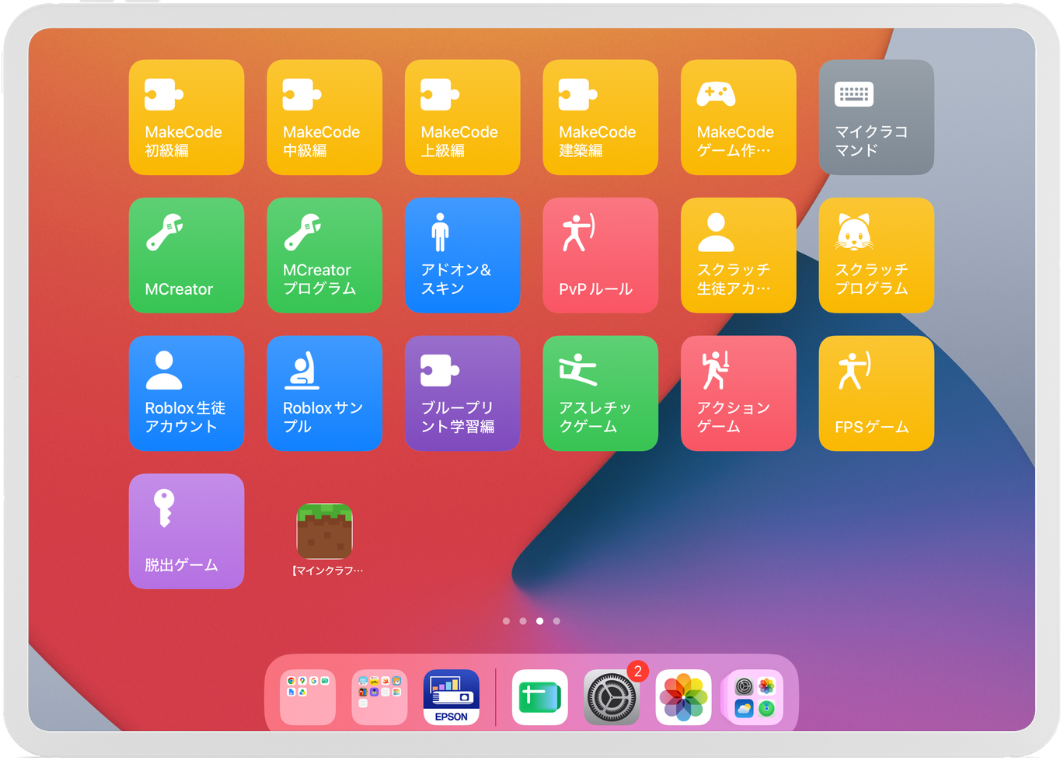Open the Roblox 生徒アカウント shortcut
Screen dimensions: 1061x758
pos(186,393)
